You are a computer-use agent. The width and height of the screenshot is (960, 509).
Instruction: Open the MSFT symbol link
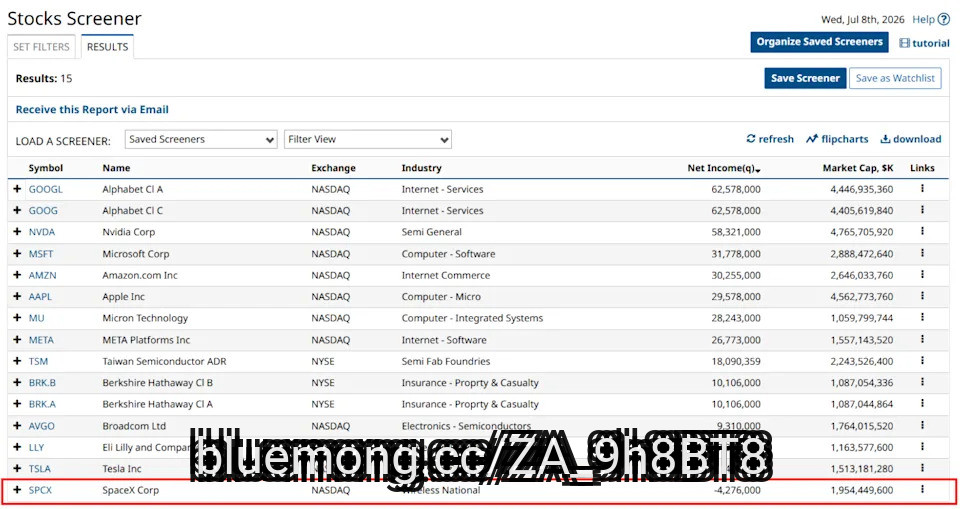(41, 254)
